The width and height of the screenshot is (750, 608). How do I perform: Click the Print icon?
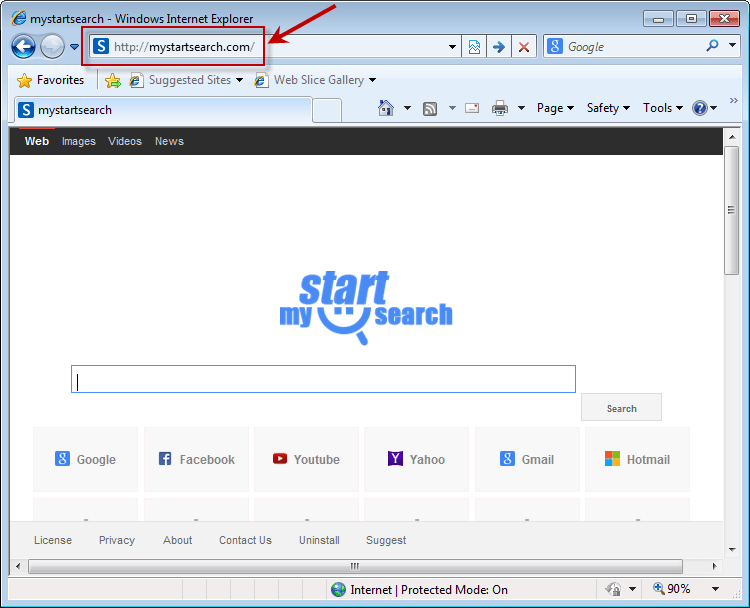pyautogui.click(x=500, y=108)
